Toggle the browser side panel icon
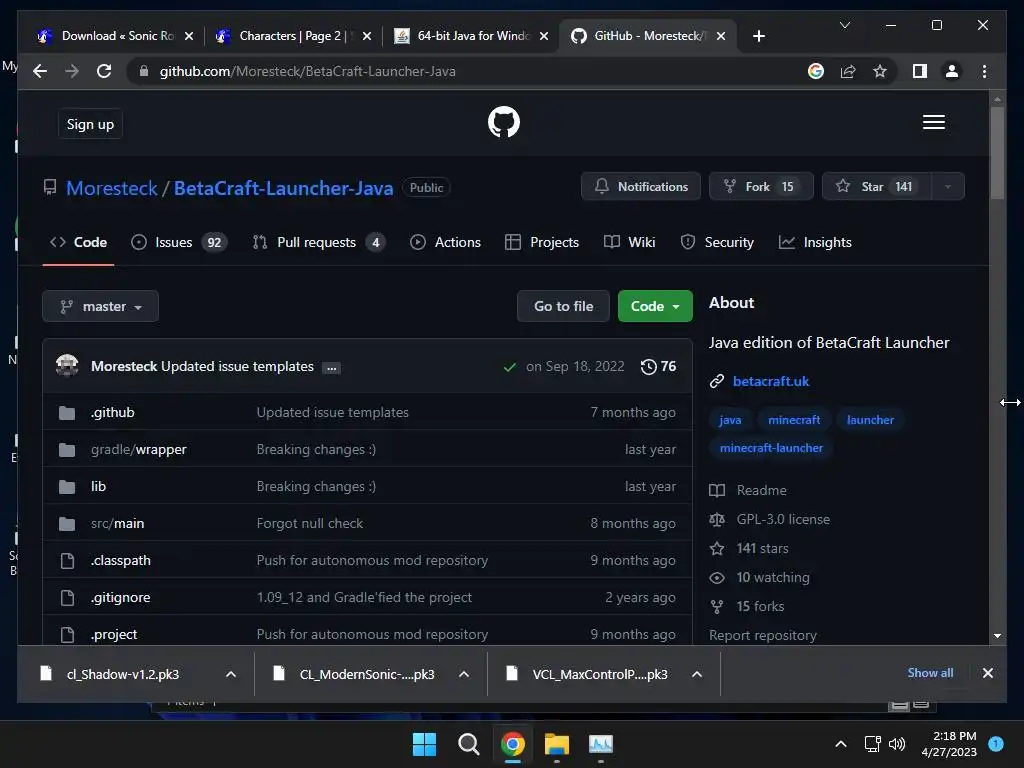 click(920, 71)
